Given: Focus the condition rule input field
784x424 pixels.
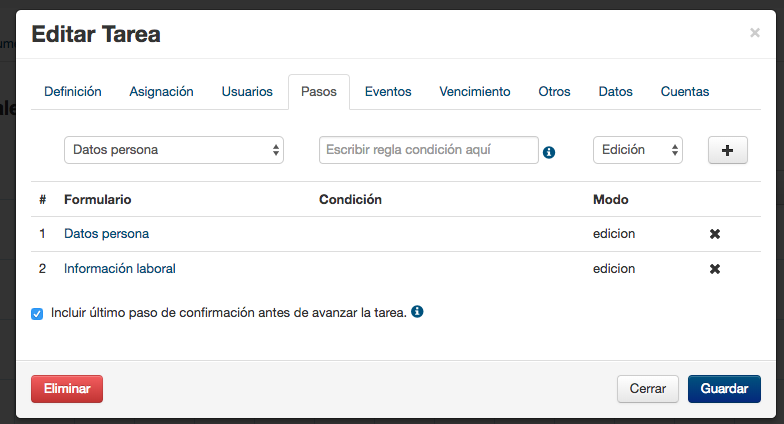Looking at the screenshot, I should (428, 150).
